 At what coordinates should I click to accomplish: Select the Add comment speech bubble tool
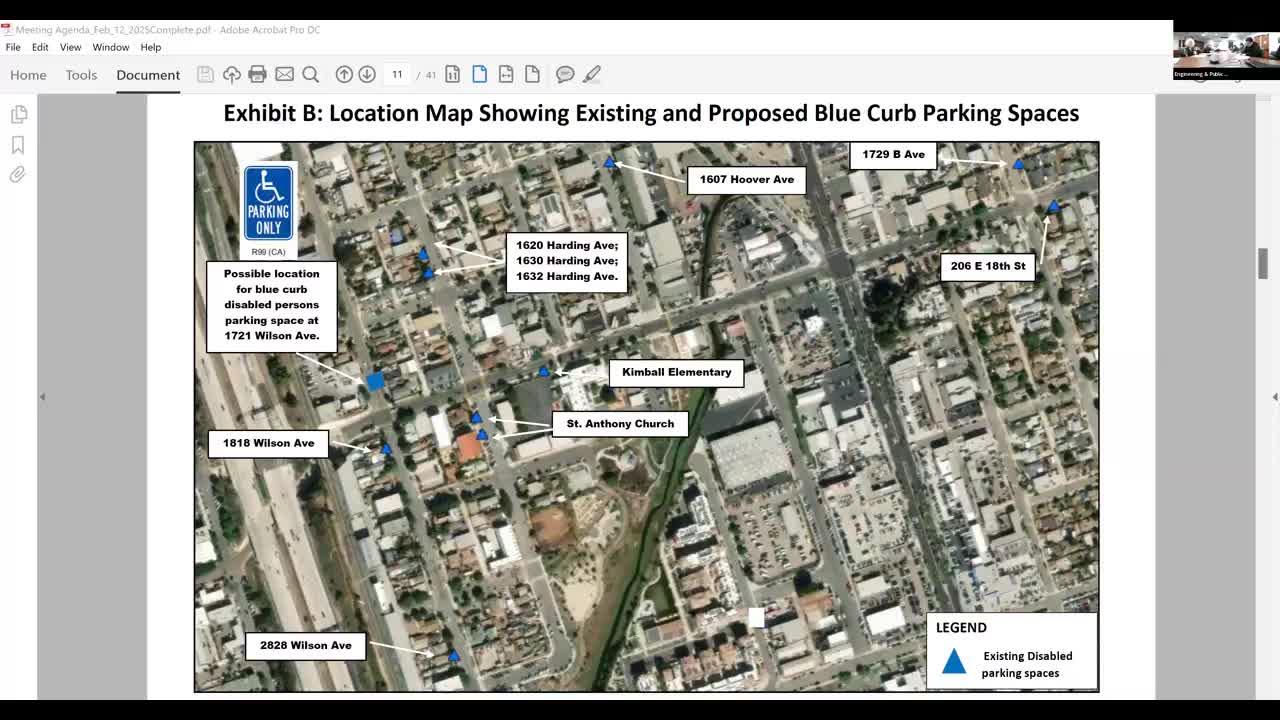pos(565,74)
